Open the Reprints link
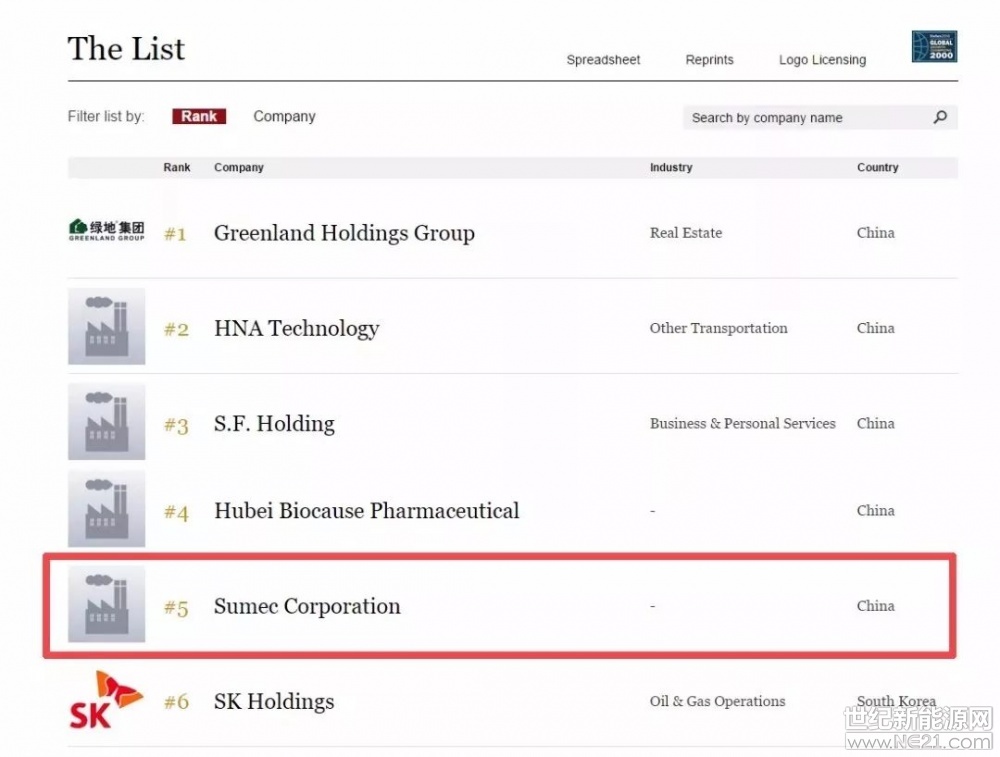 [709, 60]
